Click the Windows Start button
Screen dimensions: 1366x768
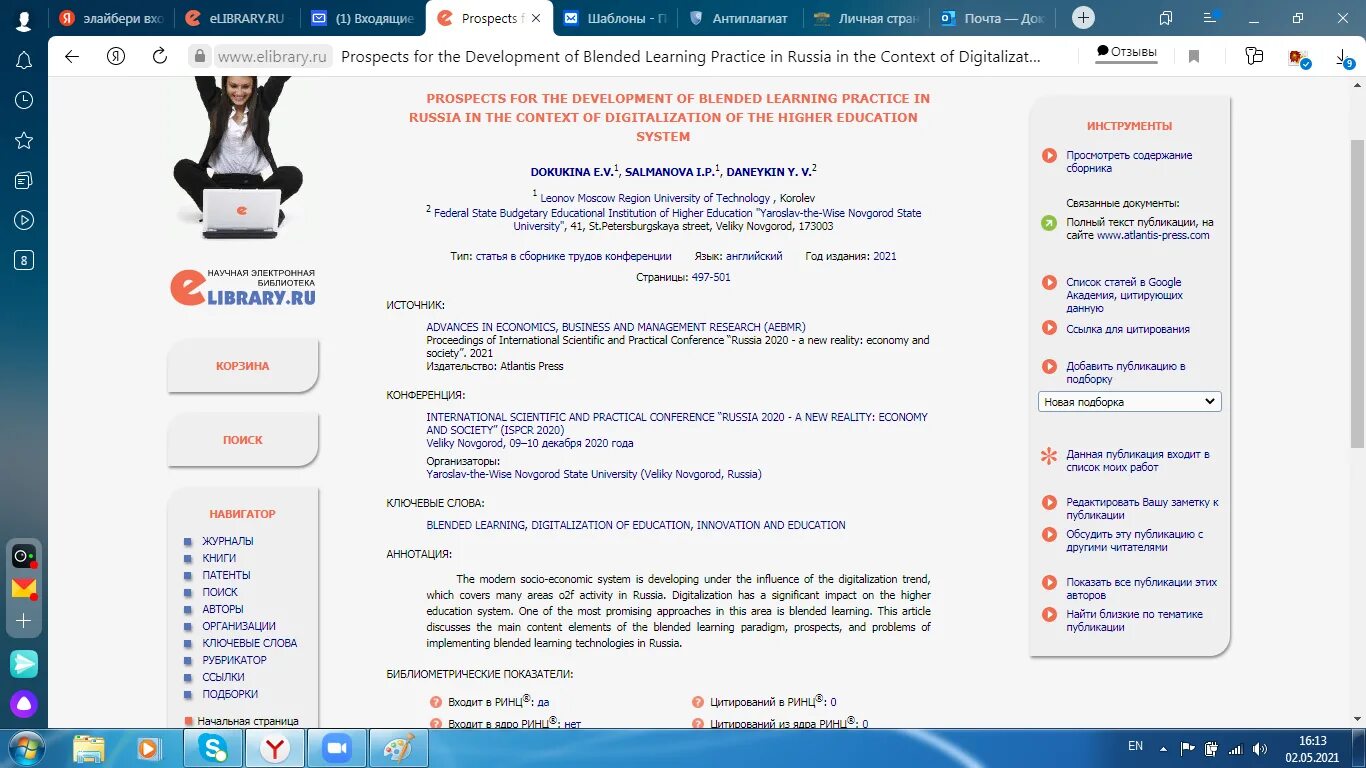tap(25, 748)
